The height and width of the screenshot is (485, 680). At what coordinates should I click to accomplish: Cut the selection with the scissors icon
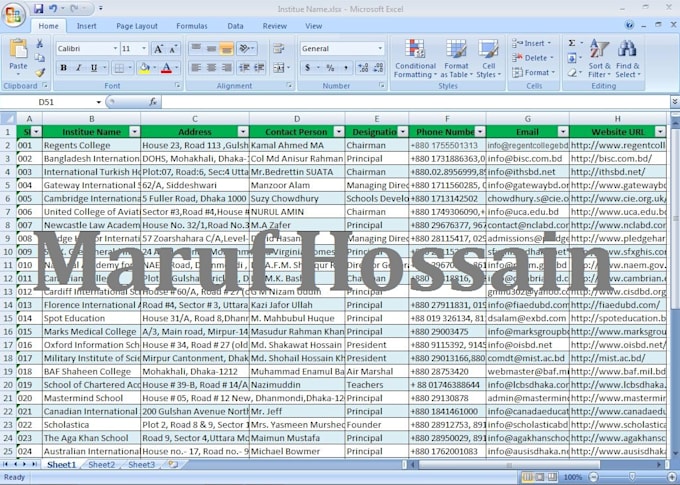[39, 43]
